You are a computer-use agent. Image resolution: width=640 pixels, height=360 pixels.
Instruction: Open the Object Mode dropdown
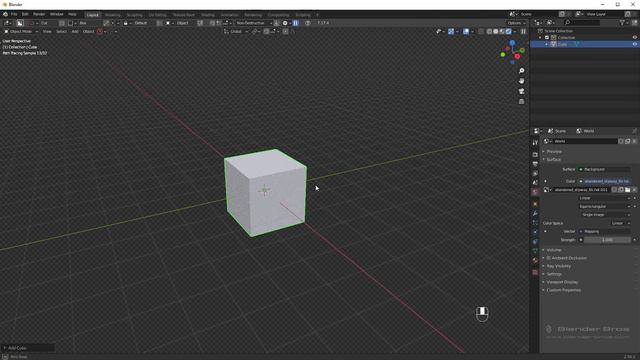[20, 31]
